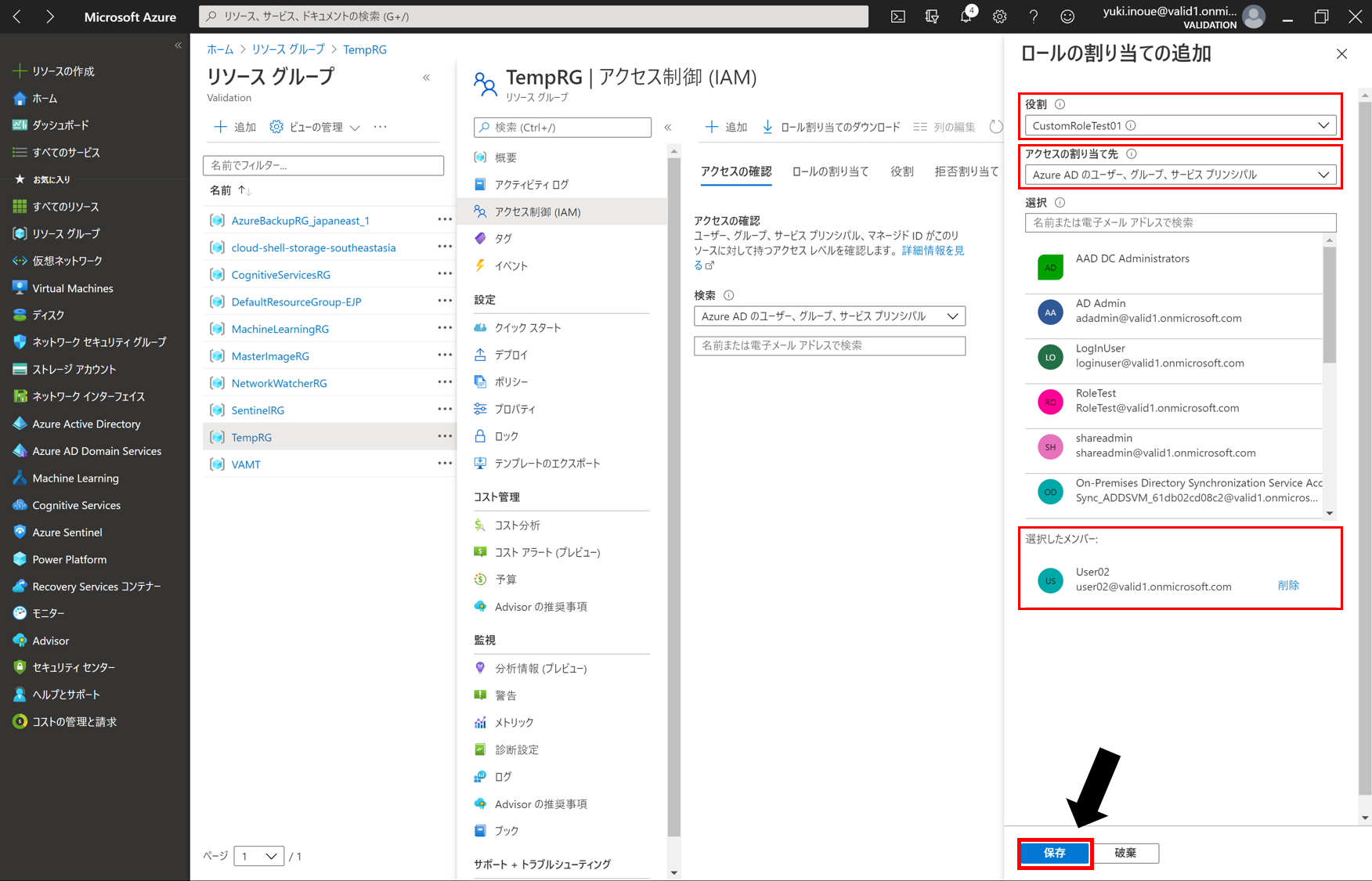Image resolution: width=1372 pixels, height=881 pixels.
Task: Switch to the アクセスの確認 tab
Action: point(736,172)
